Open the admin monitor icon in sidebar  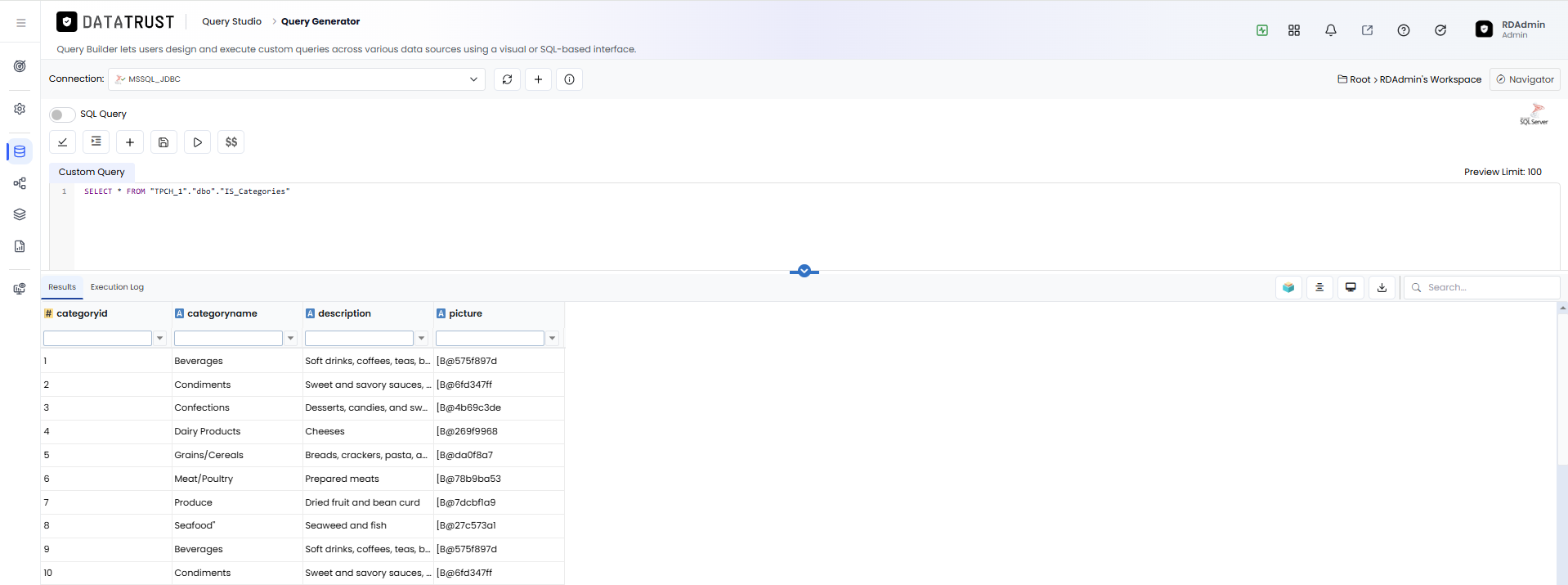[20, 289]
